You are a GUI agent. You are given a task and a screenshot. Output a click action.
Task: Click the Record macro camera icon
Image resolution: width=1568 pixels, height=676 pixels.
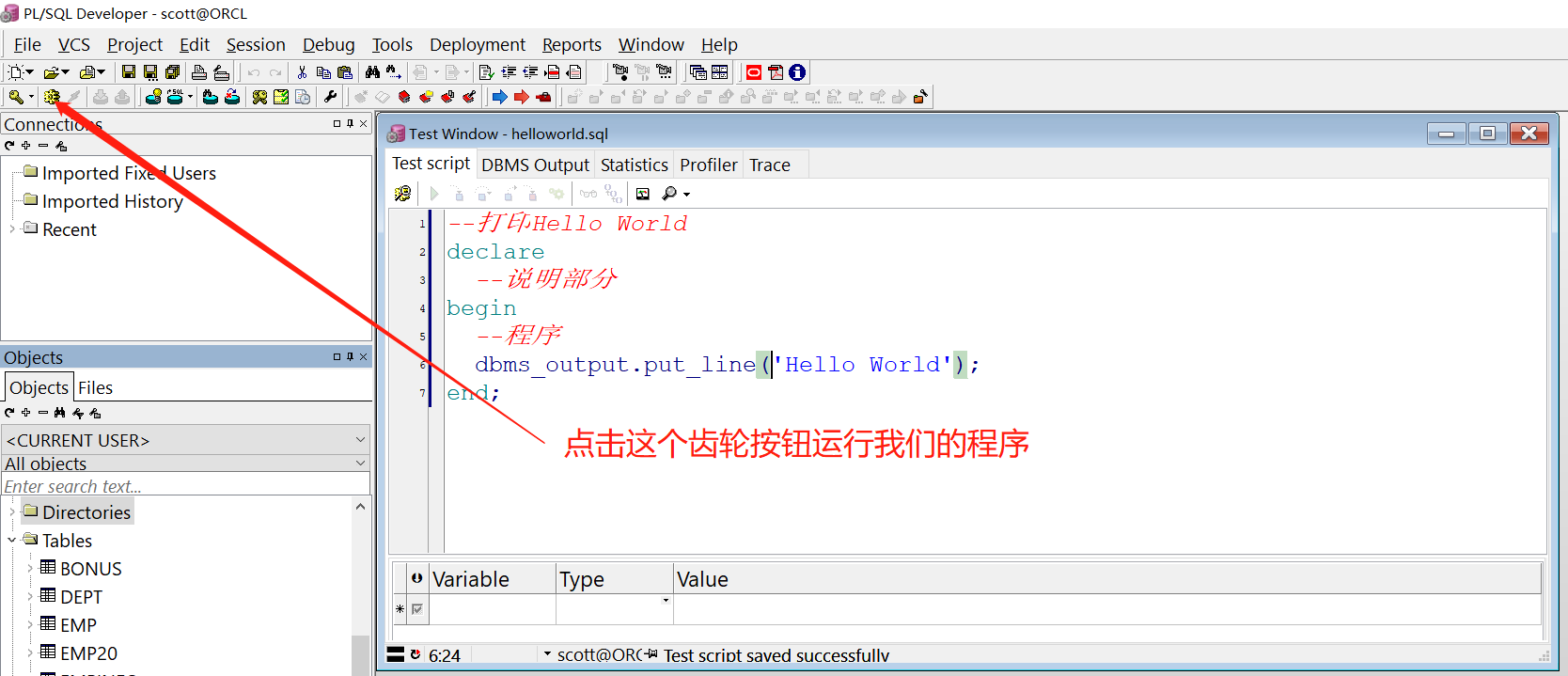[x=620, y=72]
